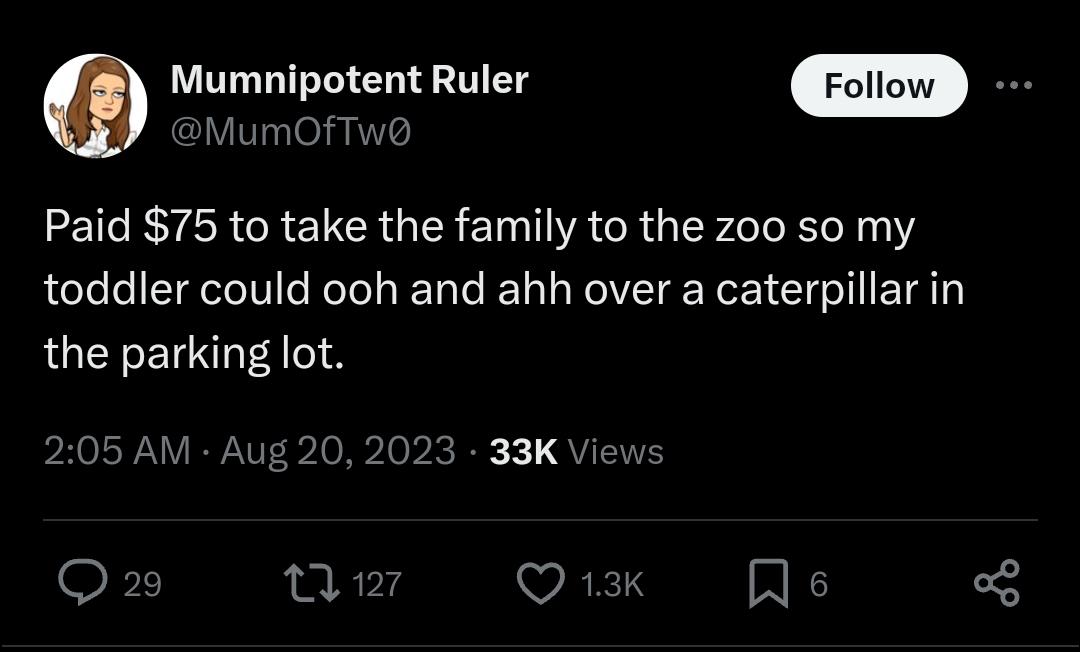Like the tweet with the heart icon
The height and width of the screenshot is (652, 1080).
pyautogui.click(x=540, y=583)
